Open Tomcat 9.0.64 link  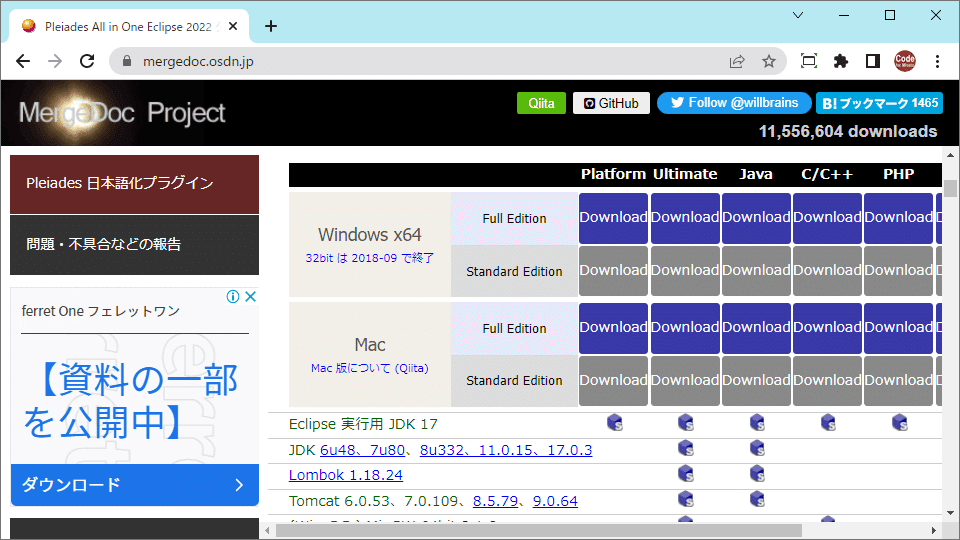coord(555,501)
